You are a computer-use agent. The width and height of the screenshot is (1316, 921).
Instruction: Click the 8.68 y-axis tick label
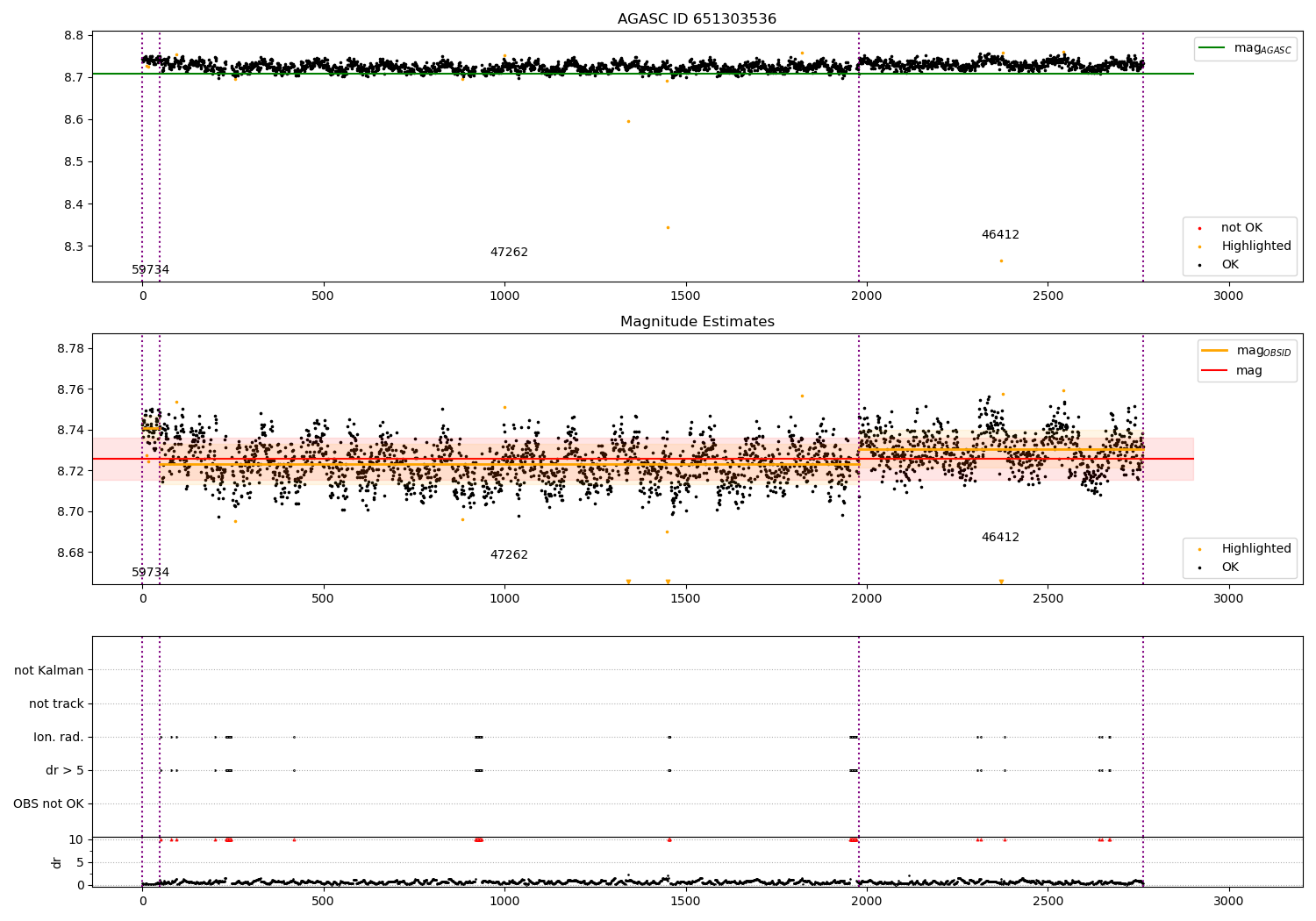(x=70, y=553)
